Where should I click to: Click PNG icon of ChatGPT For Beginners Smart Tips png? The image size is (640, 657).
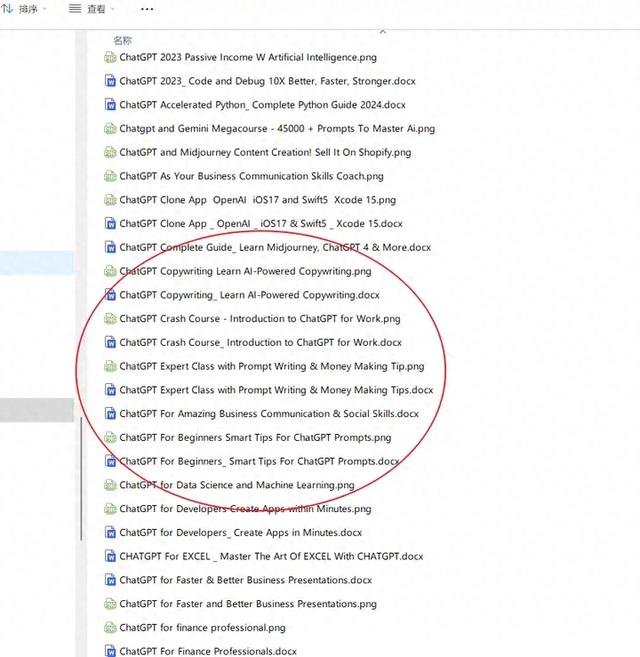click(x=110, y=437)
